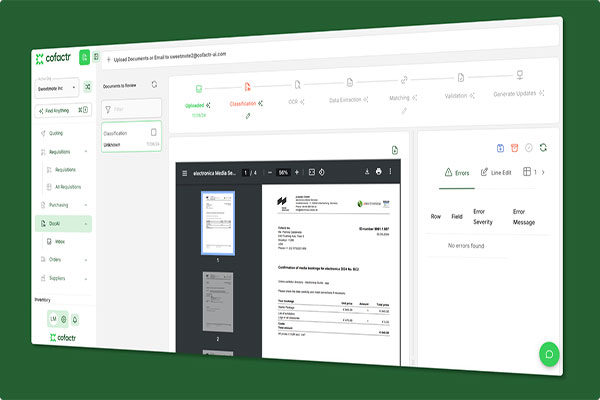Expand the Suppliers sidebar group

(86, 279)
